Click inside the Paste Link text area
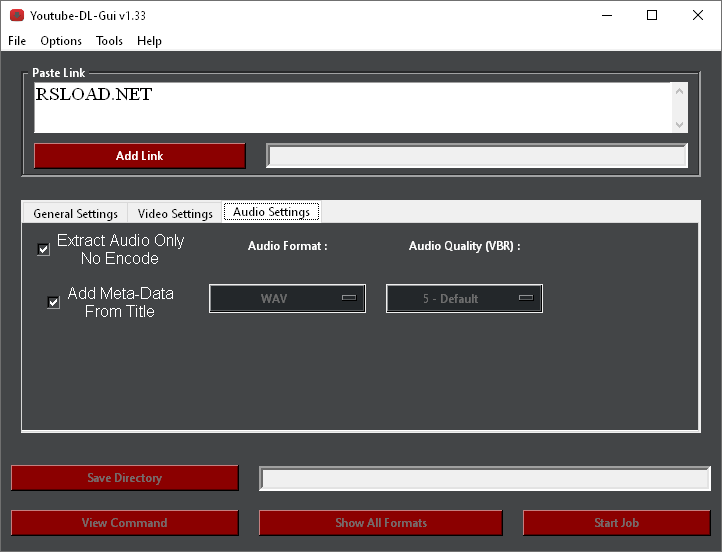722x552 pixels. click(353, 108)
